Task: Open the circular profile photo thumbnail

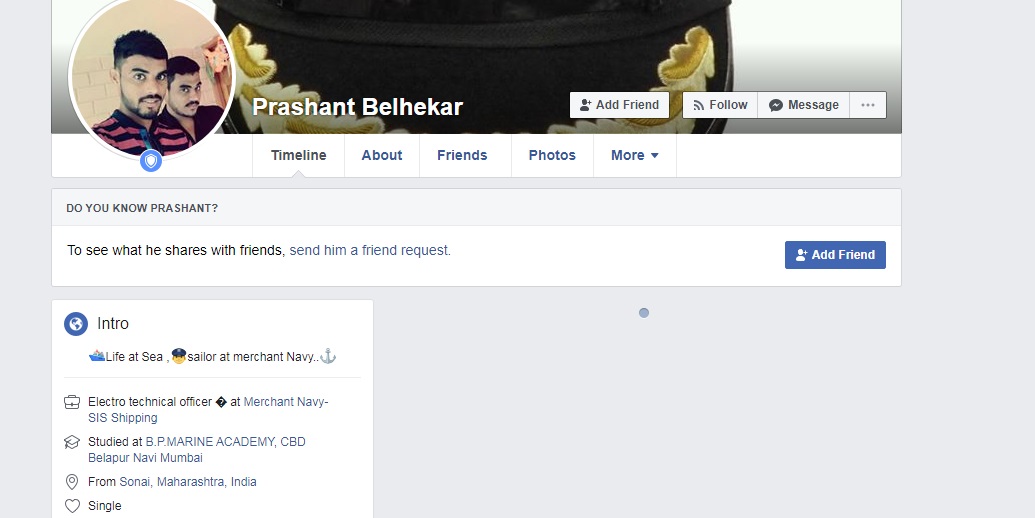Action: 152,76
